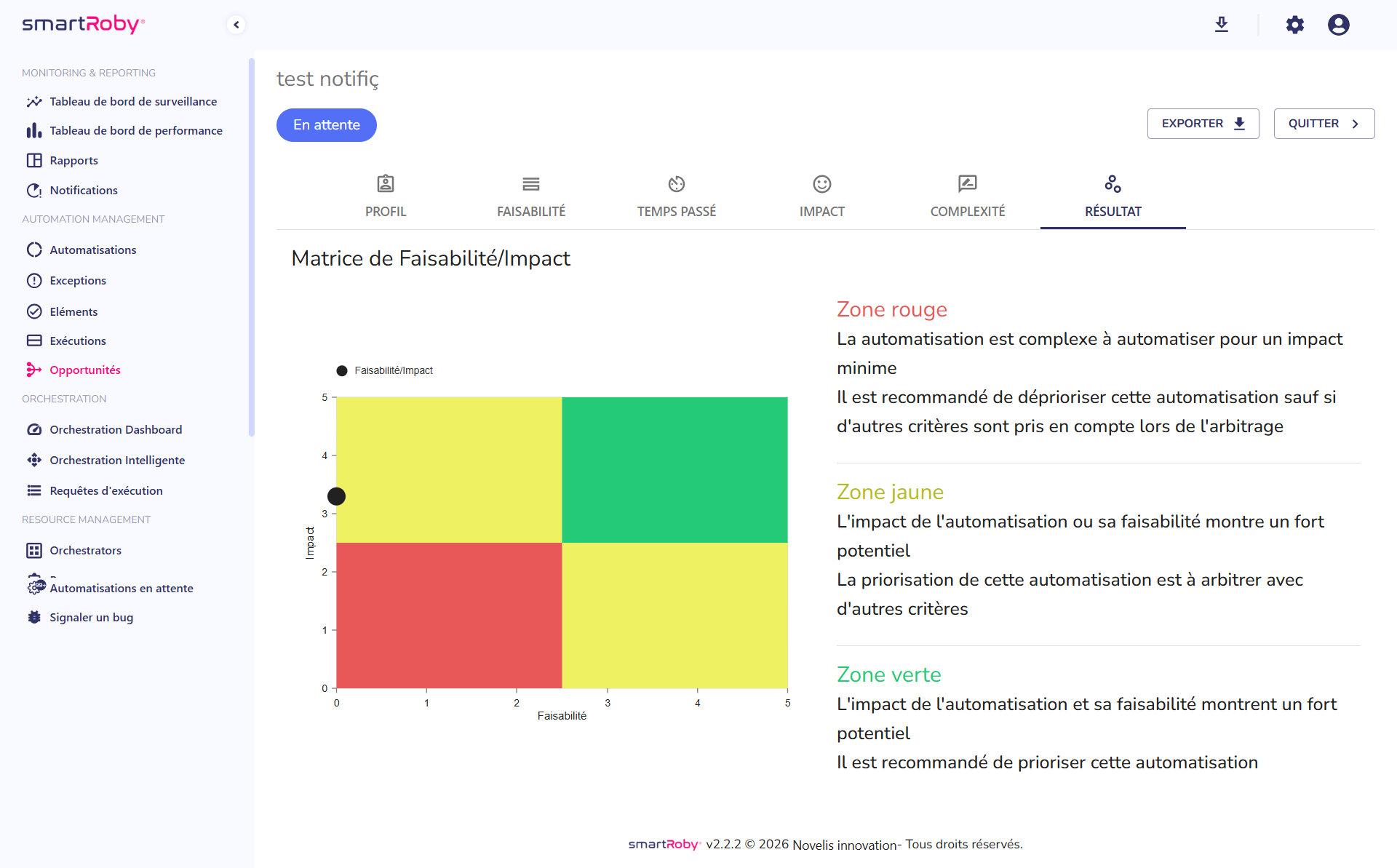Viewport: 1397px width, 868px height.
Task: Open the settings gear icon
Action: tap(1296, 24)
